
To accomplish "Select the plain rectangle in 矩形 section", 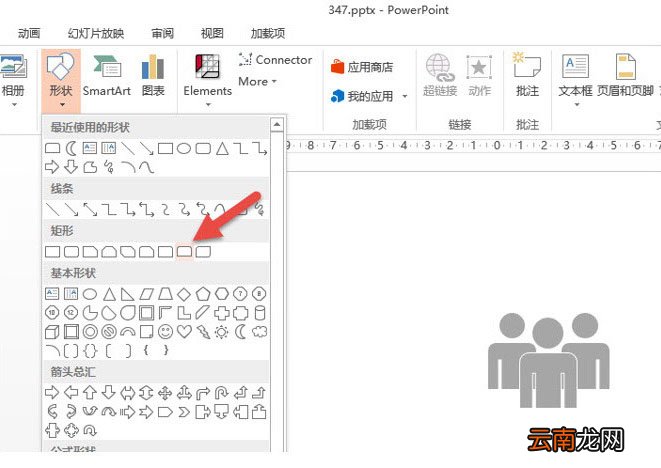I will click(x=52, y=252).
